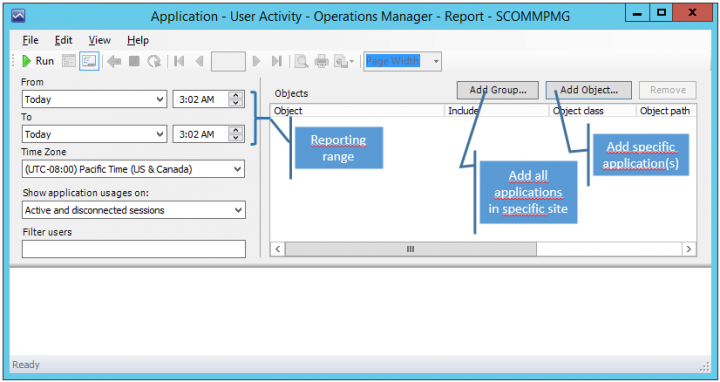Click the objects list scroll right arrow

688,249
